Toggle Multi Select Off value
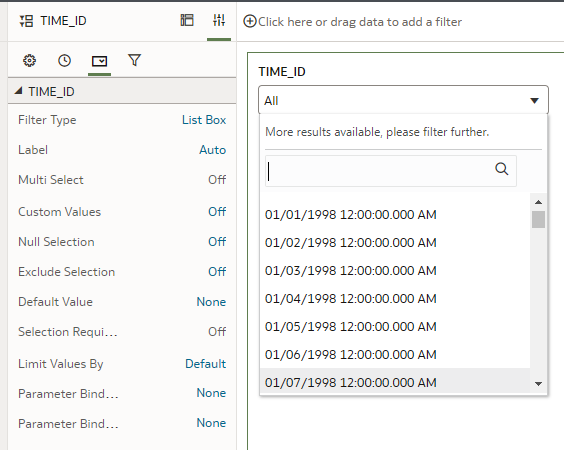The image size is (564, 450). pyautogui.click(x=217, y=179)
